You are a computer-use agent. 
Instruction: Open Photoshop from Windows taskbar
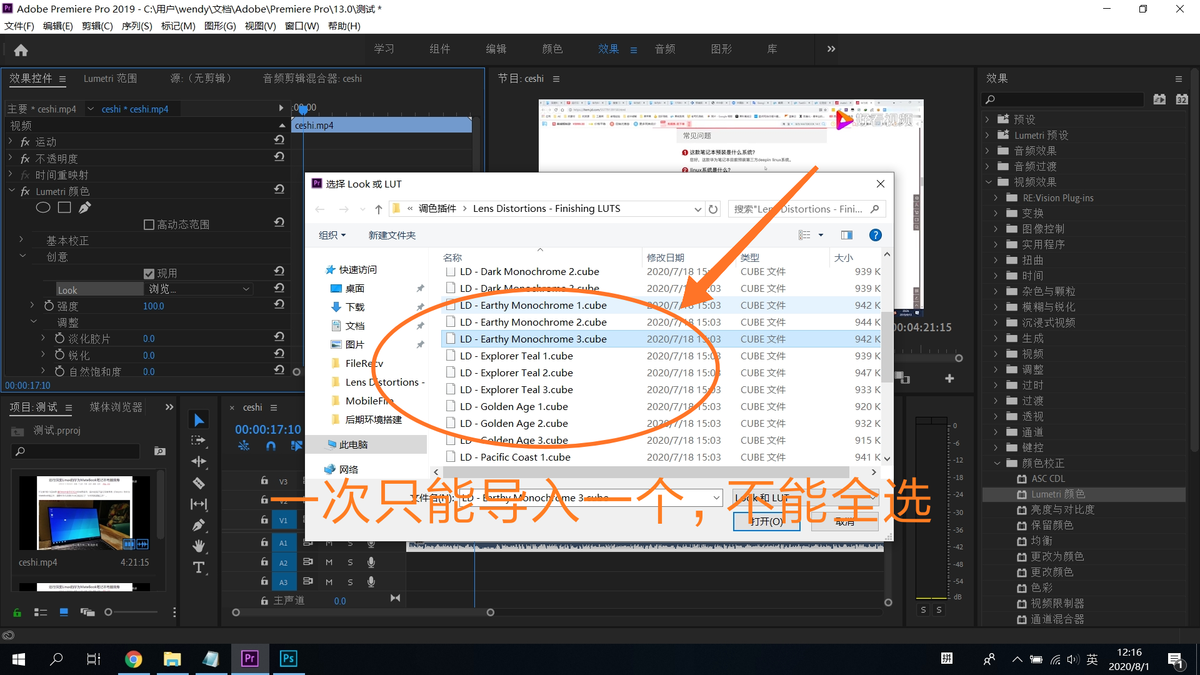pos(288,659)
